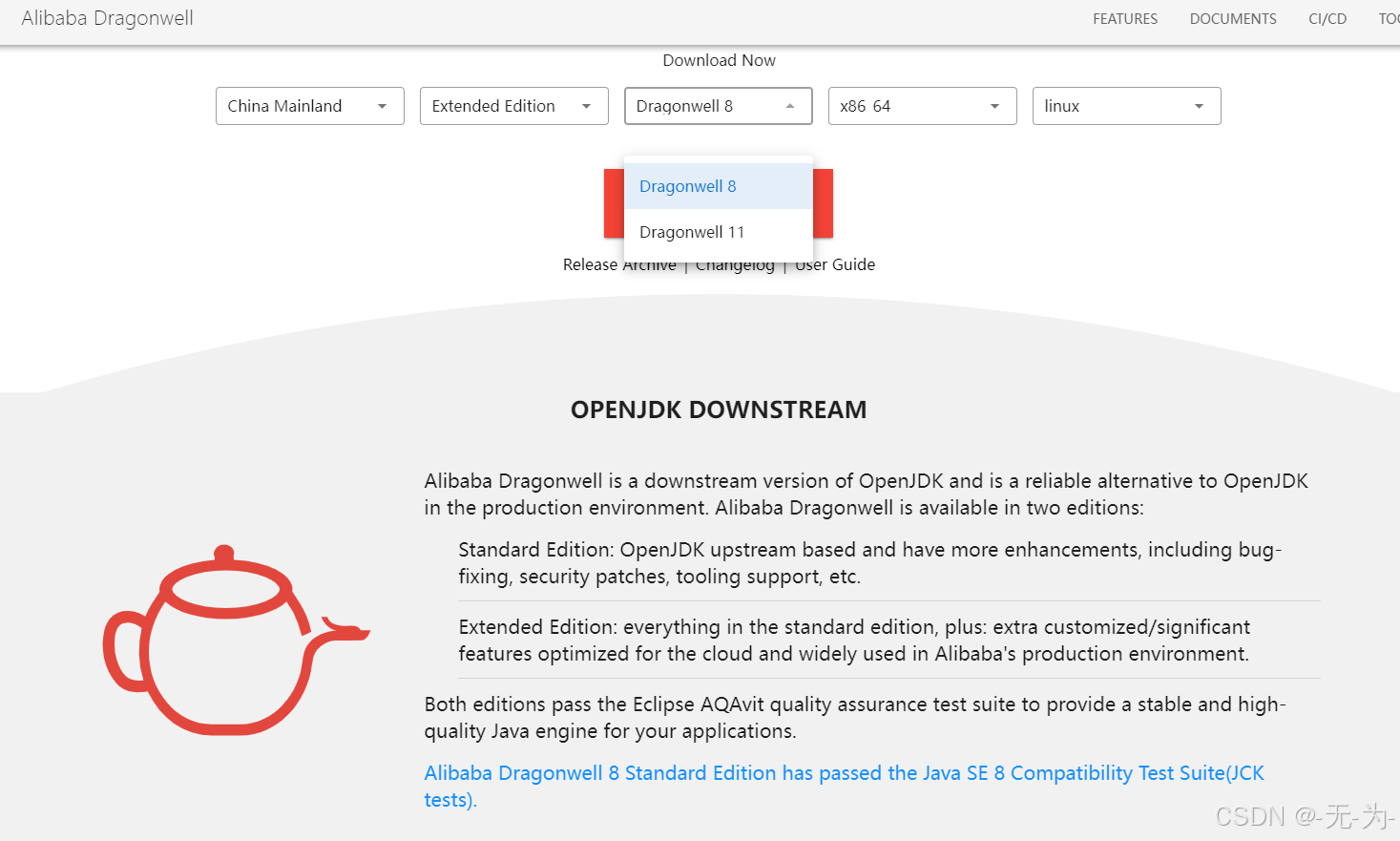1400x841 pixels.
Task: Open the CI/CD navigation item
Action: (1327, 18)
